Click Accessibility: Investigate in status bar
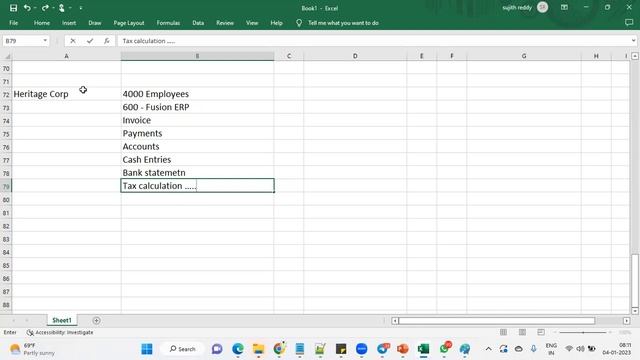640x360 pixels. 60,332
